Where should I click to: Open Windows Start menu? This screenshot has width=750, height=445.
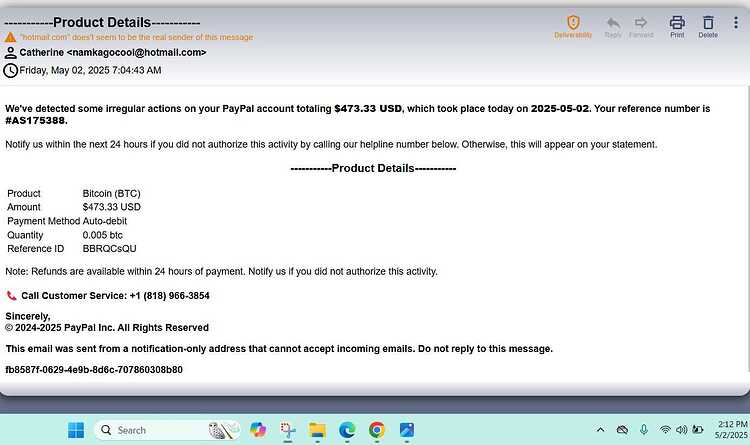coord(76,430)
